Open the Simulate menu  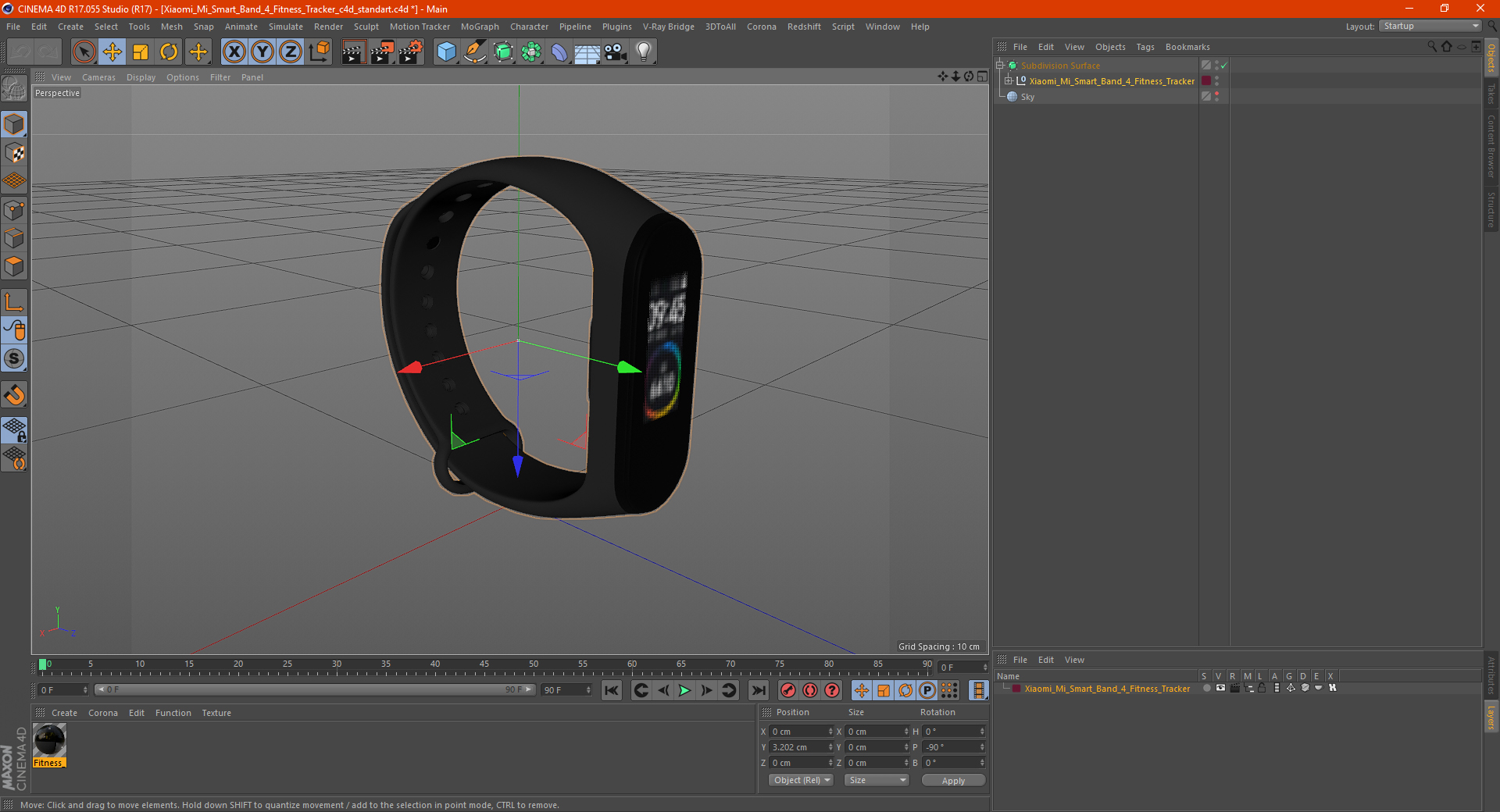click(286, 27)
